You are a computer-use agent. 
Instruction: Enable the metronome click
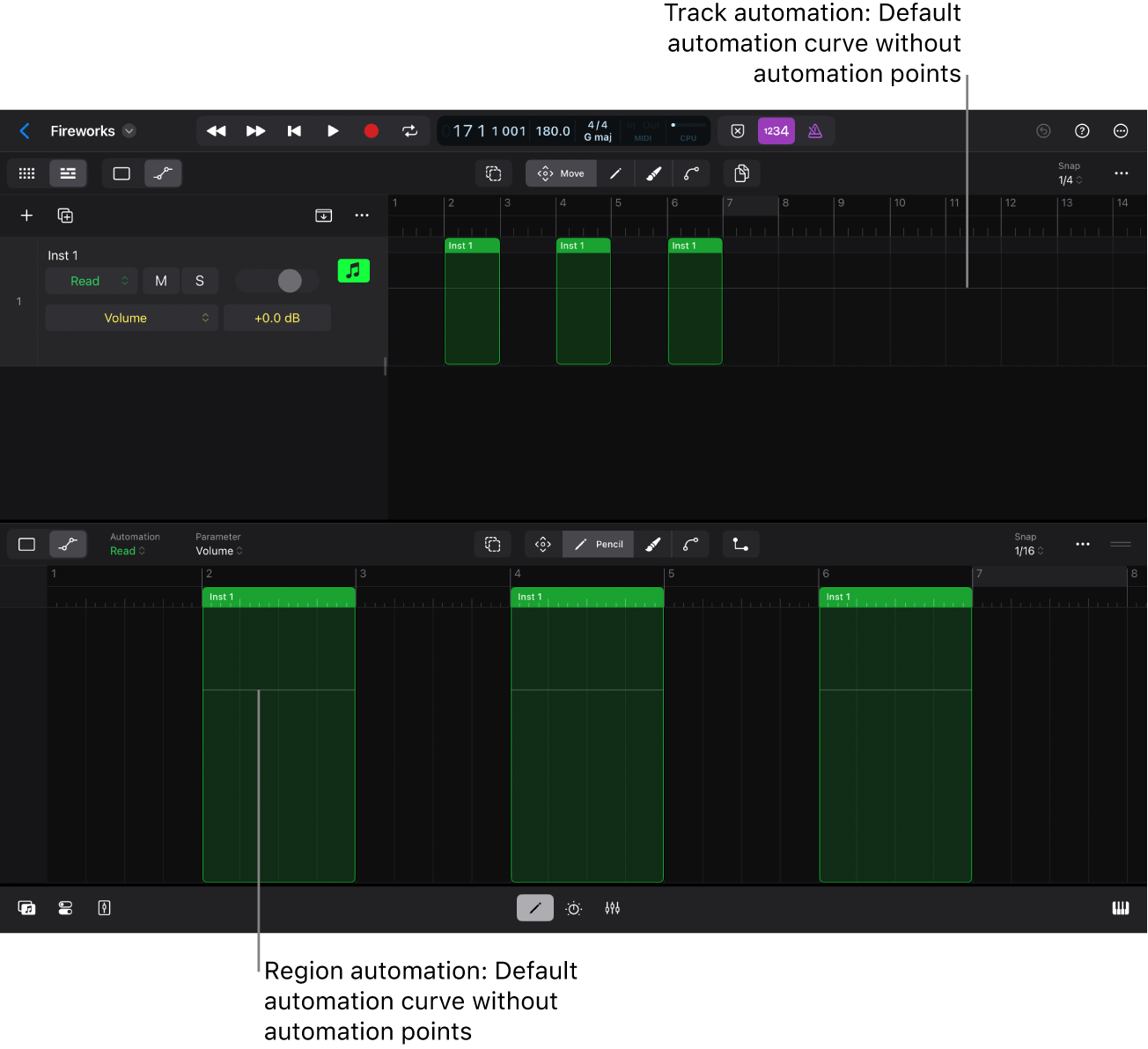[x=815, y=131]
